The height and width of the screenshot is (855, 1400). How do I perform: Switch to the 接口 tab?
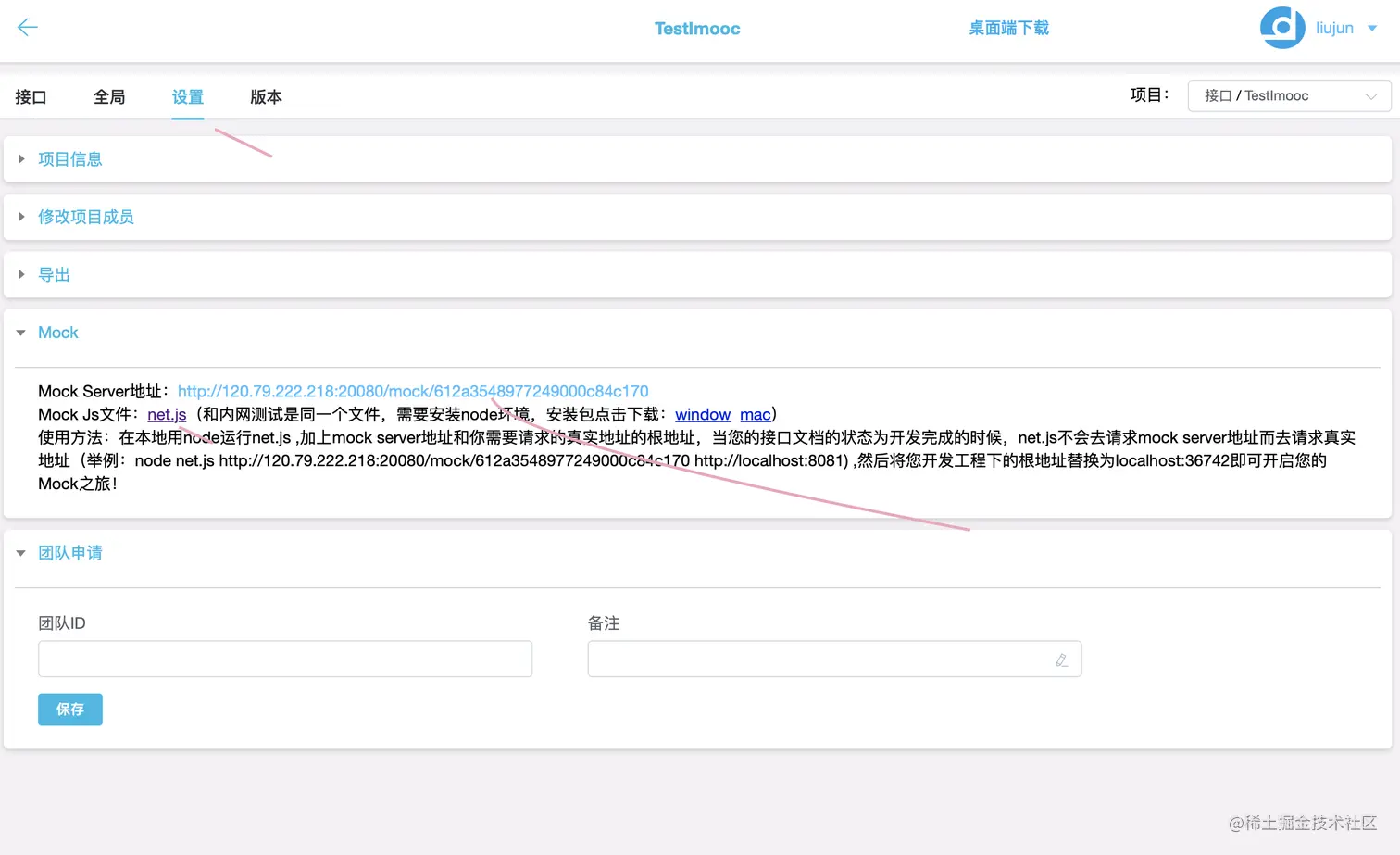(31, 96)
